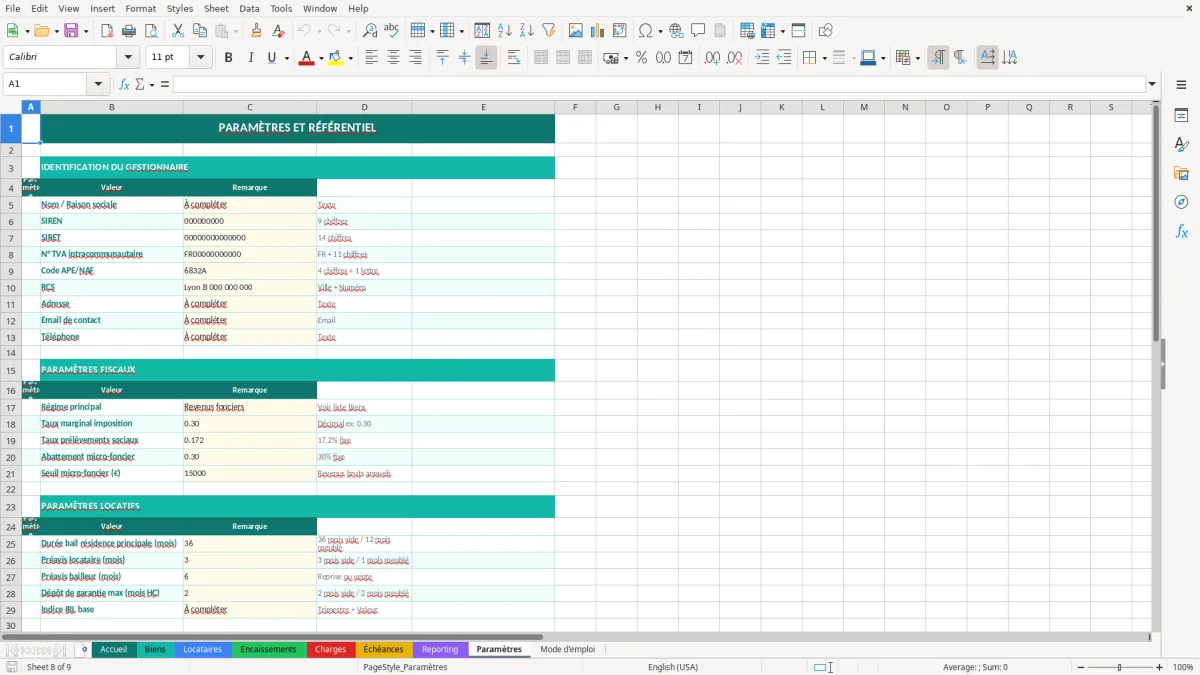Screen dimensions: 1200x675
Task: Toggle Center Vertically alignment
Action: pyautogui.click(x=464, y=58)
